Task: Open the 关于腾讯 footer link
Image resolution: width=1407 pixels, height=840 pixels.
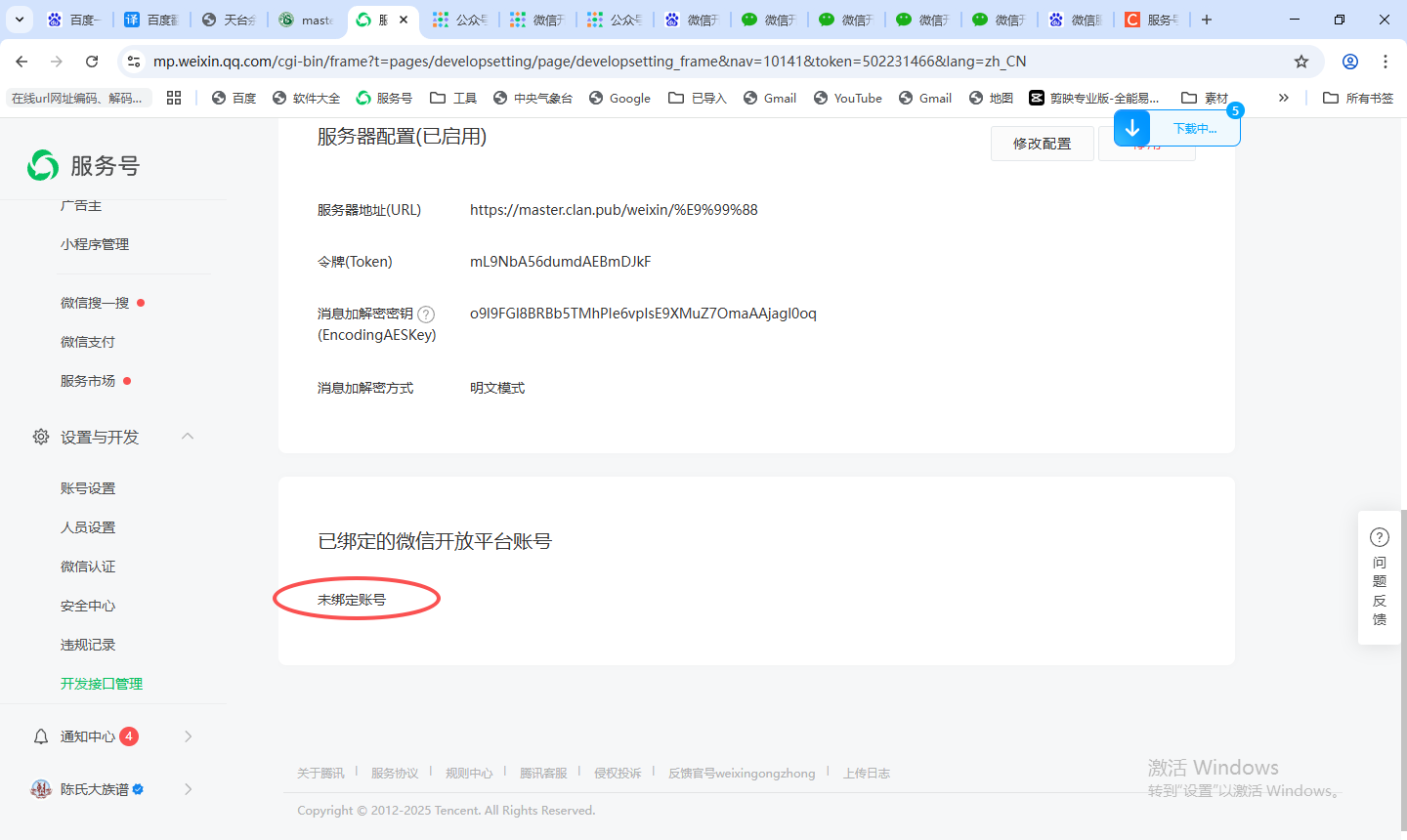Action: [320, 773]
